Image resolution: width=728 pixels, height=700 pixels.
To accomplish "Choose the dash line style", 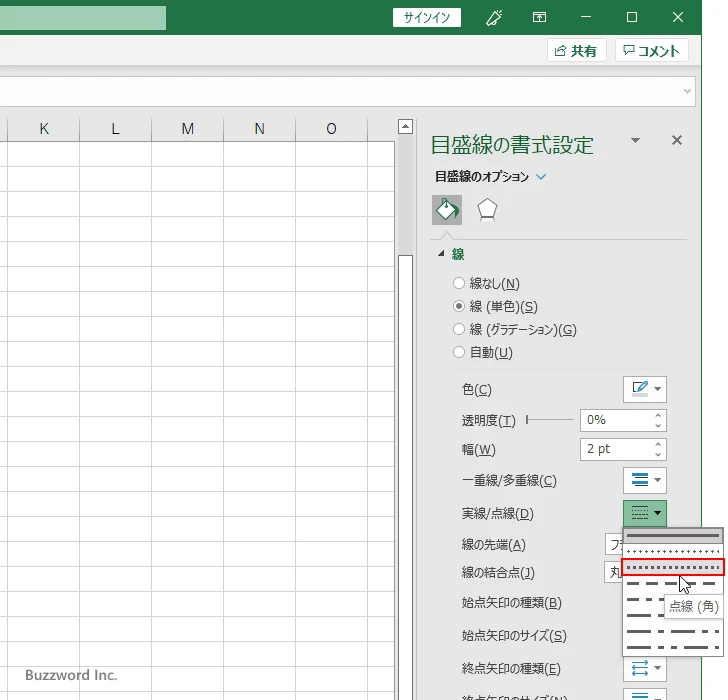I will click(673, 583).
